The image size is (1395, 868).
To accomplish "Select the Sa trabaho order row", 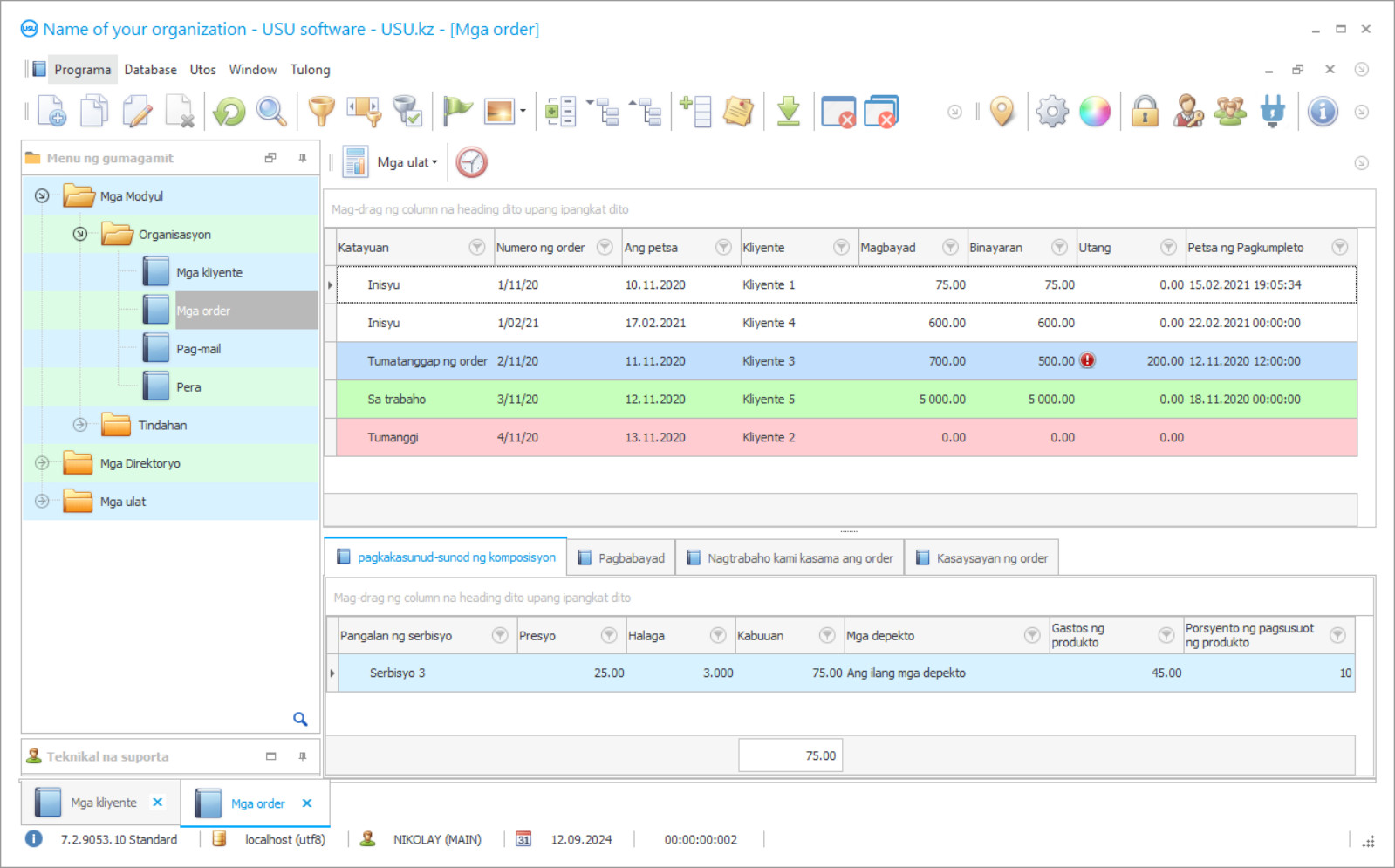I will pos(846,399).
